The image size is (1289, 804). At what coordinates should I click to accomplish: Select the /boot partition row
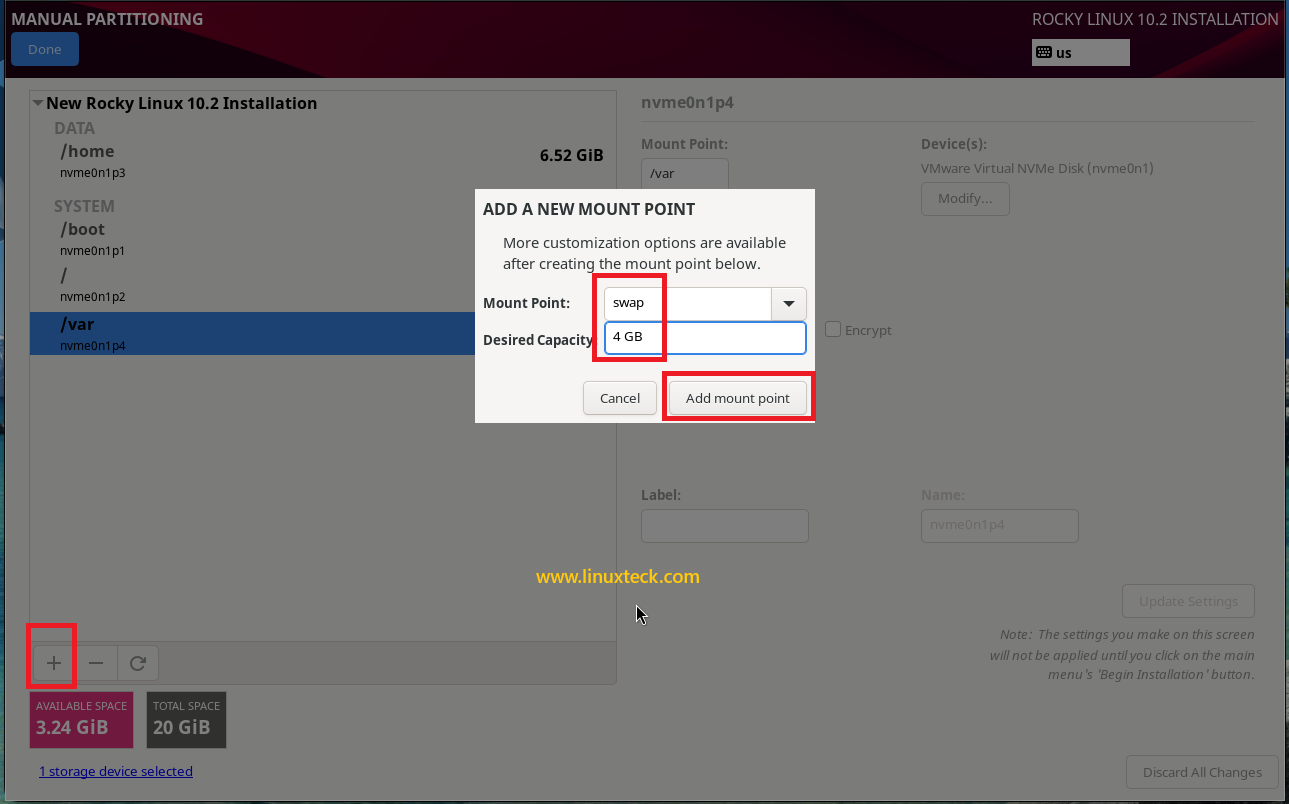pos(323,239)
